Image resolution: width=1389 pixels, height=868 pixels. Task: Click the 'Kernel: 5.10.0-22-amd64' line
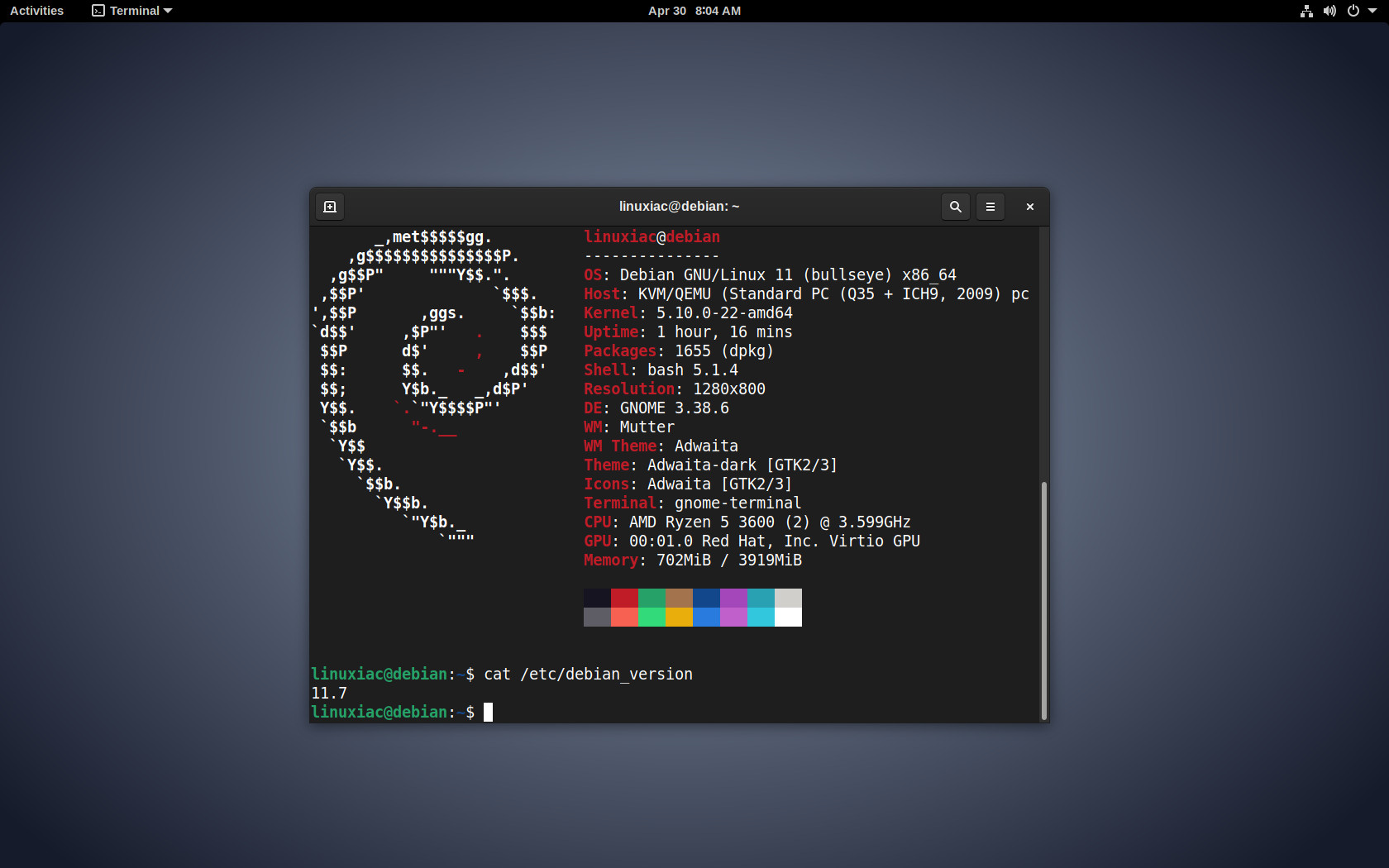tap(688, 312)
